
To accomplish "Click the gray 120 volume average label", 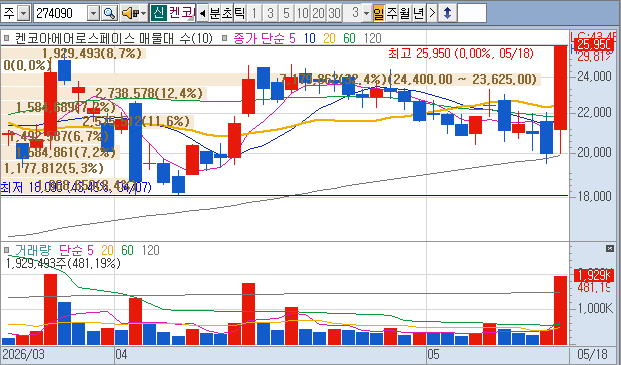I will click(150, 250).
